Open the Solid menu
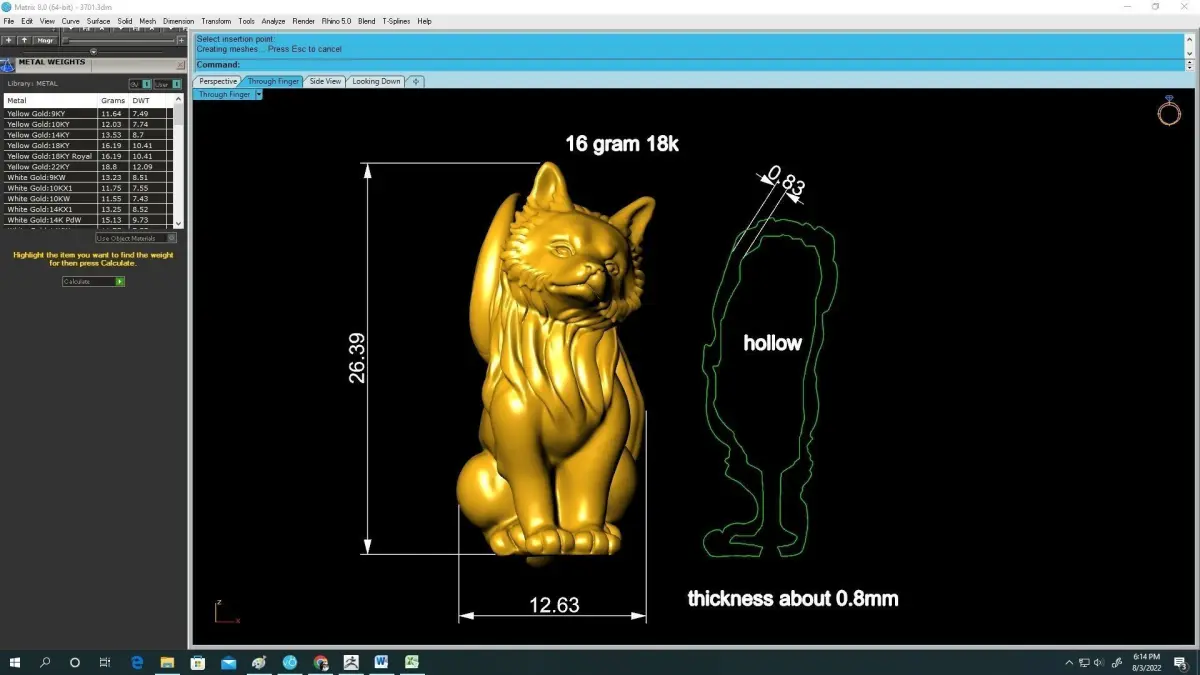This screenshot has width=1200, height=675. point(125,21)
